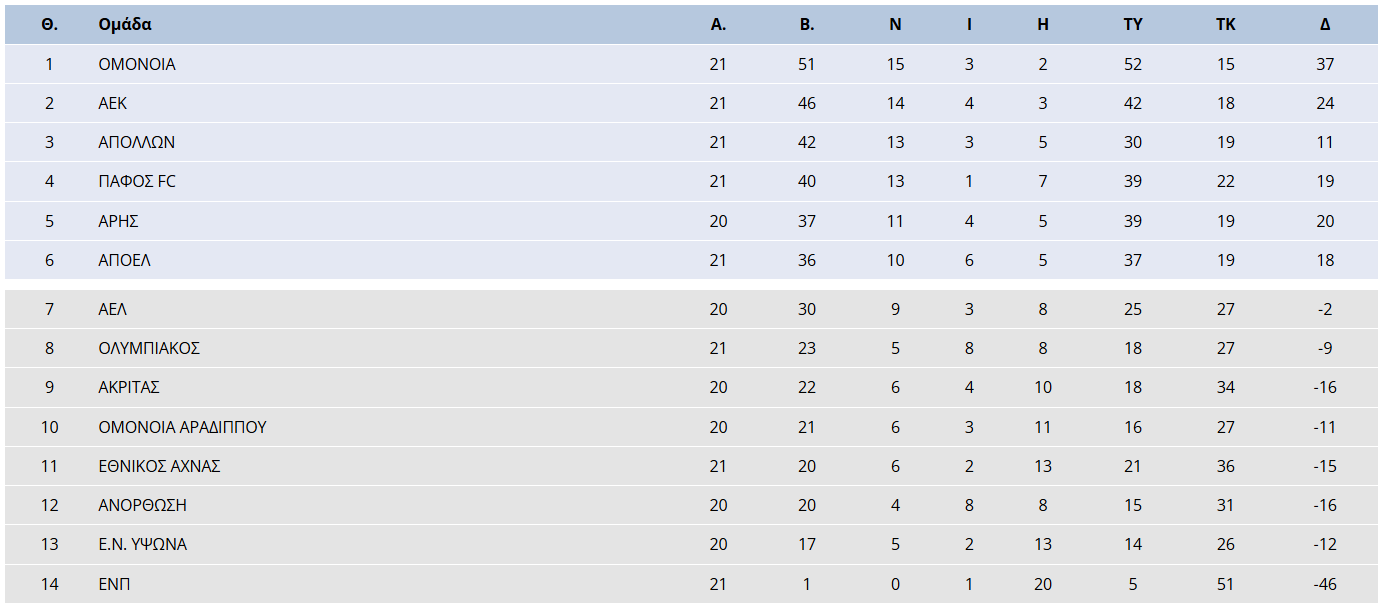Click the ΕΝΠ team in last place
Image resolution: width=1378 pixels, height=606 pixels.
click(114, 584)
